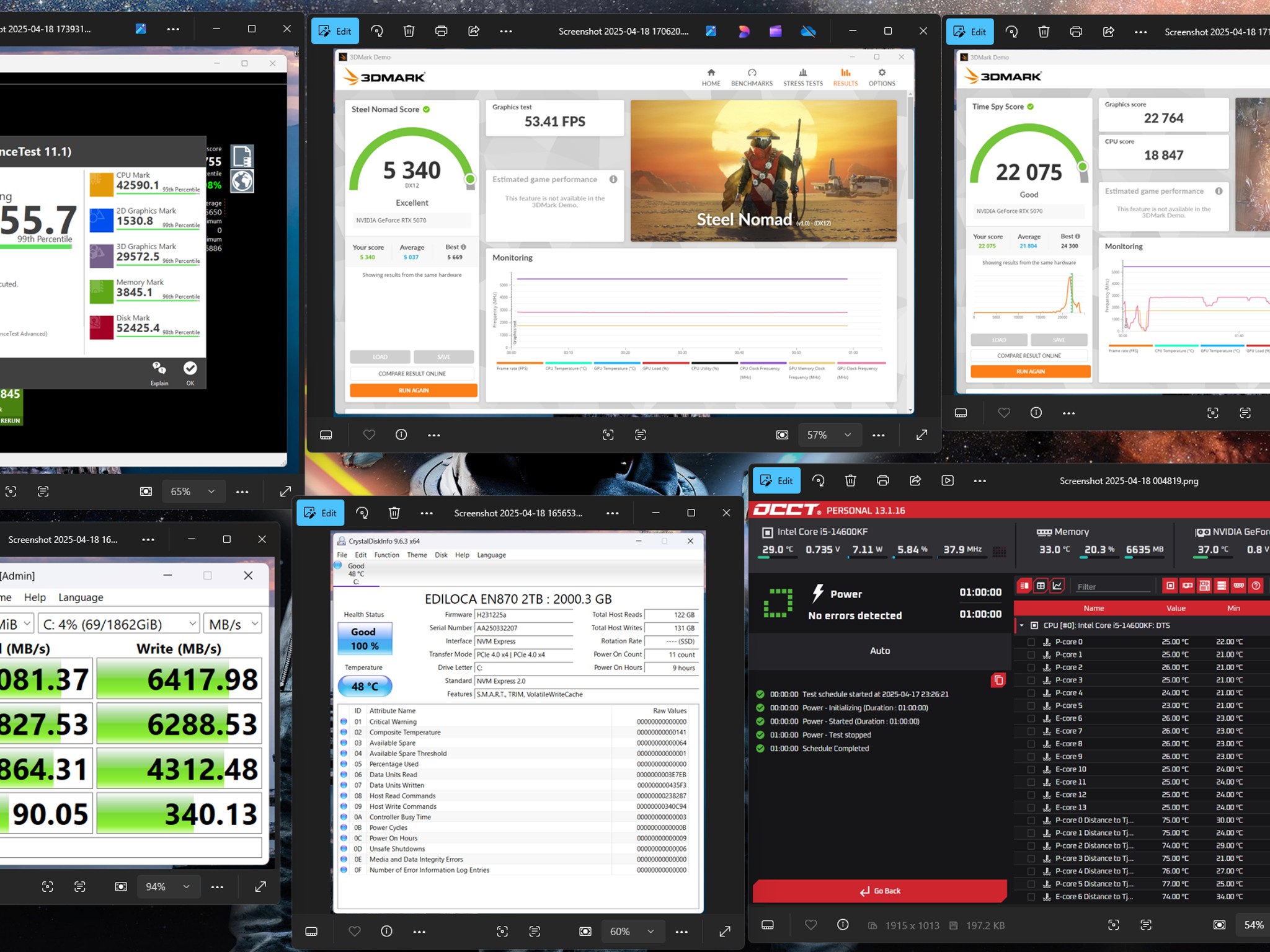1270x952 pixels.
Task: Enter fullscreen in the CrystalDiskInfo viewer
Action: coord(725,931)
